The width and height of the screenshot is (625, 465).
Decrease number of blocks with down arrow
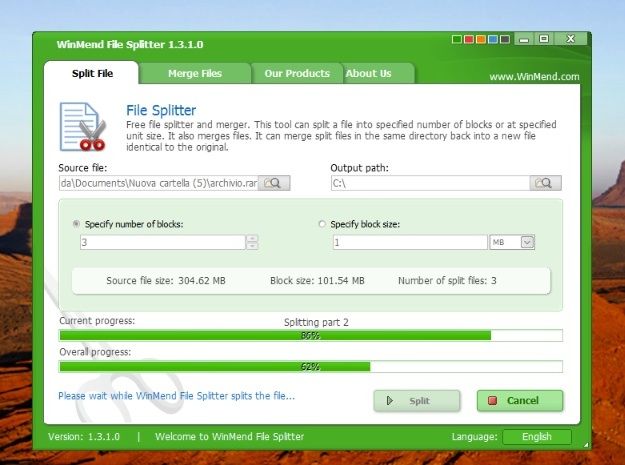pos(252,246)
